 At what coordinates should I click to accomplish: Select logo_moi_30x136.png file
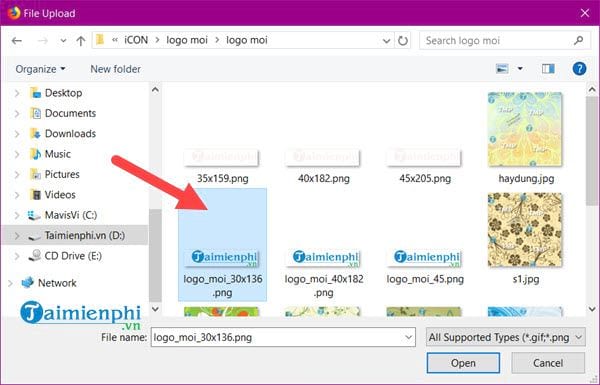click(222, 245)
